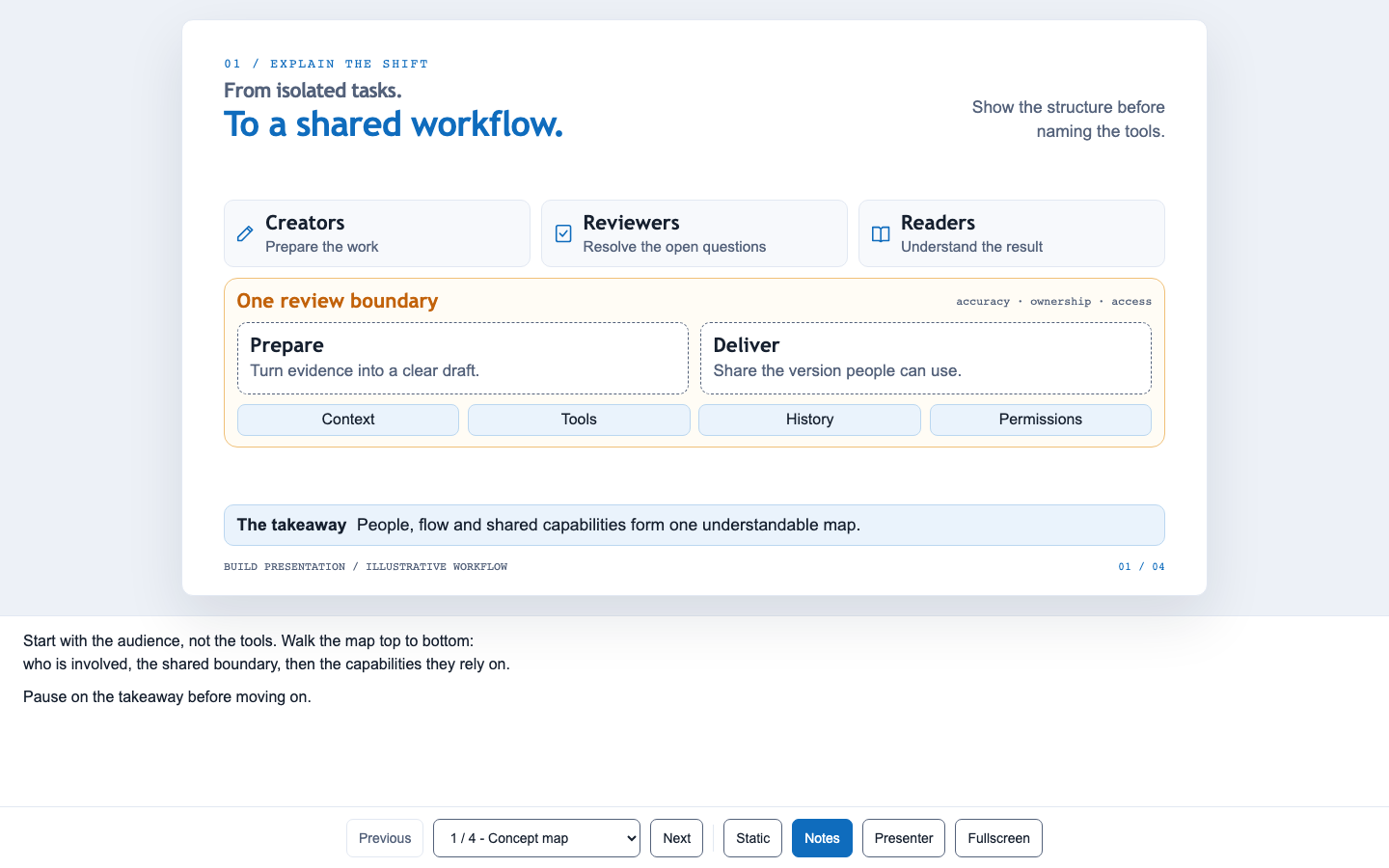Click 'Prepare the work' subtitle
The width and height of the screenshot is (1389, 868).
(x=322, y=247)
